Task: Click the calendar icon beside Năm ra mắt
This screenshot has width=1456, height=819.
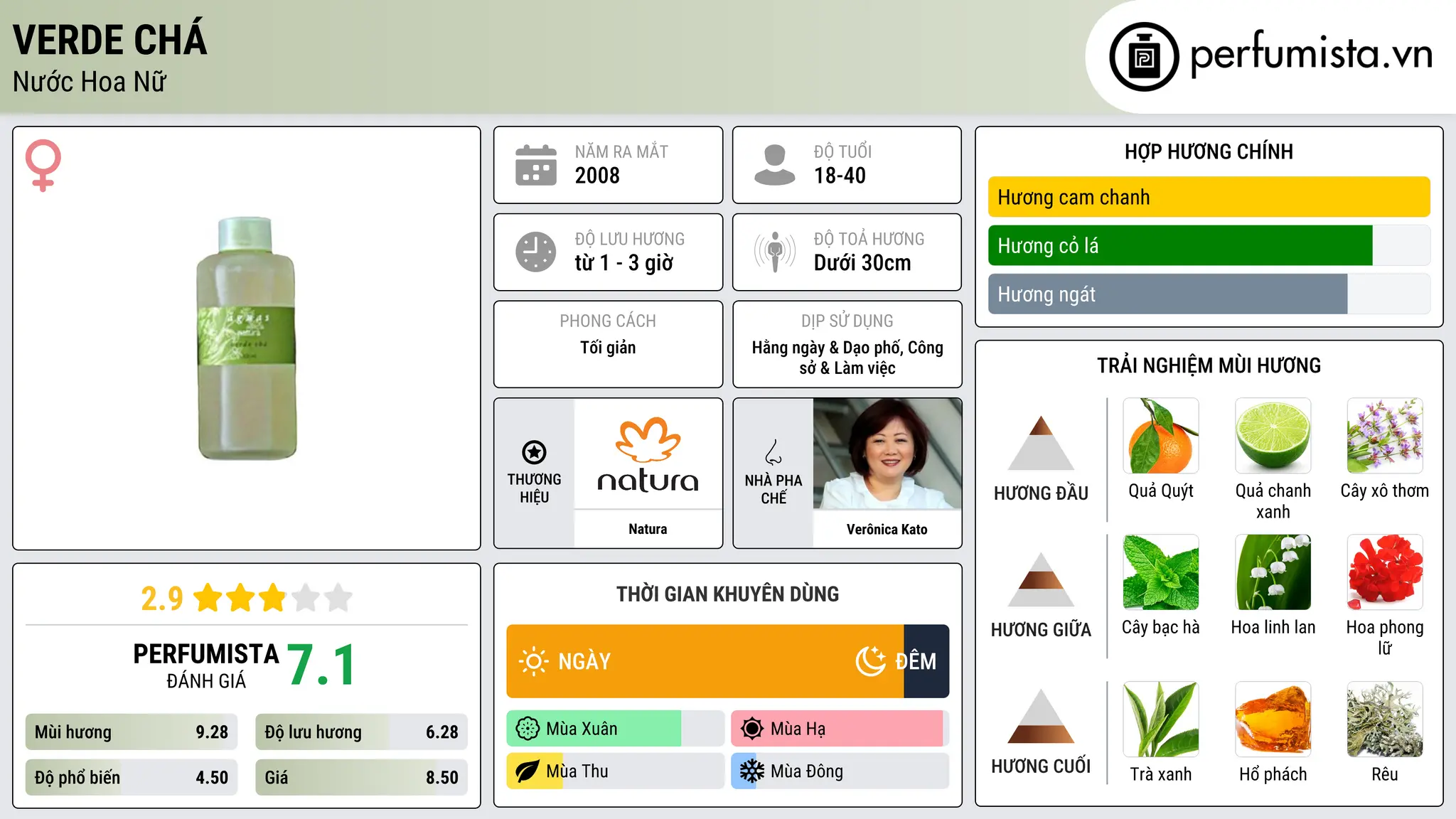Action: coord(536,165)
